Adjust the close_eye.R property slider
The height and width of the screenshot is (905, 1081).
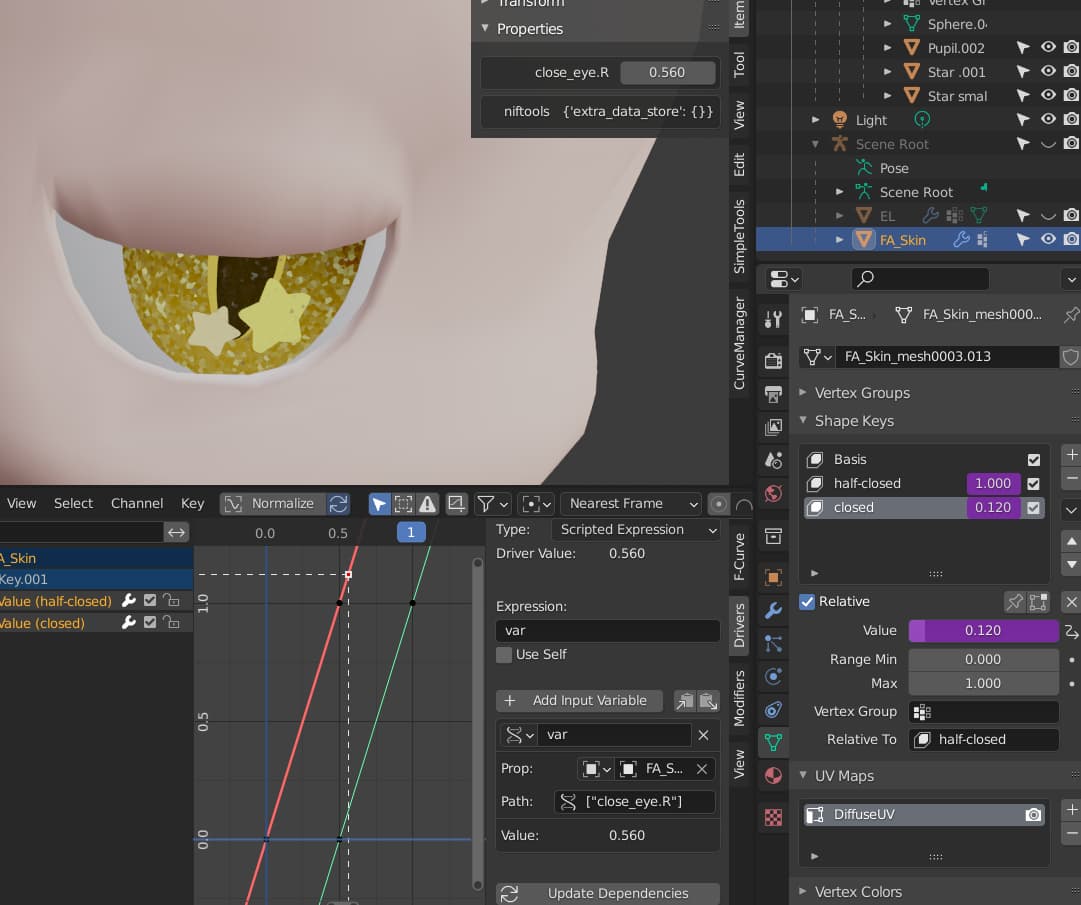tap(667, 72)
